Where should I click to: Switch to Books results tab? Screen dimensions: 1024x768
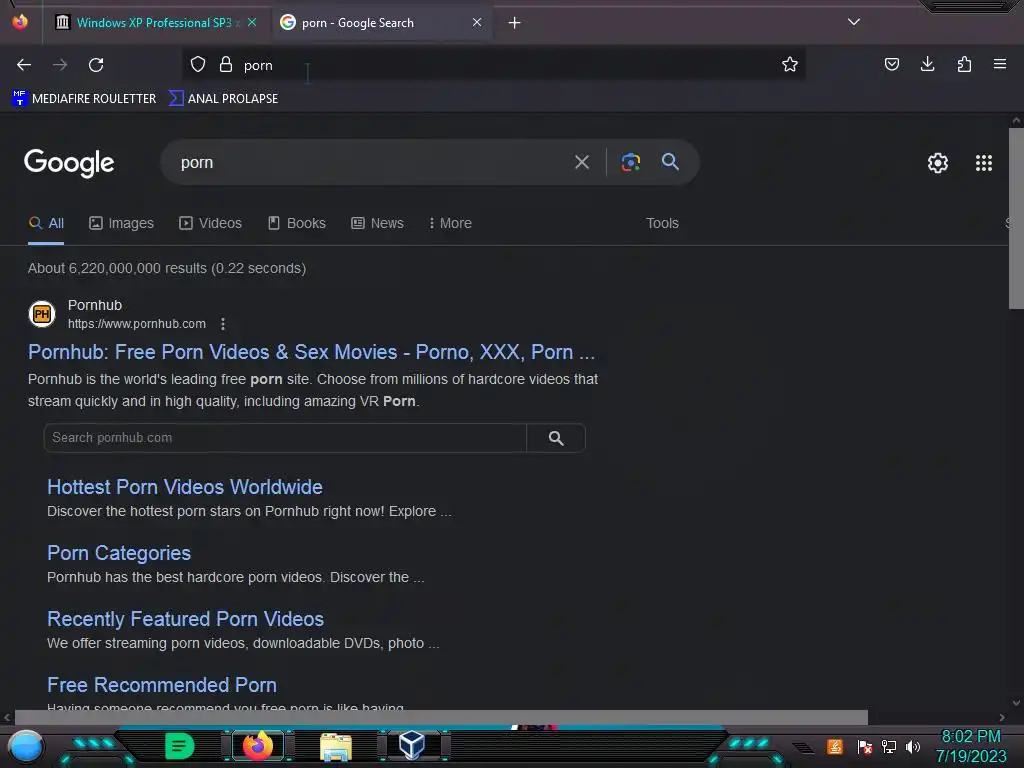click(x=296, y=223)
